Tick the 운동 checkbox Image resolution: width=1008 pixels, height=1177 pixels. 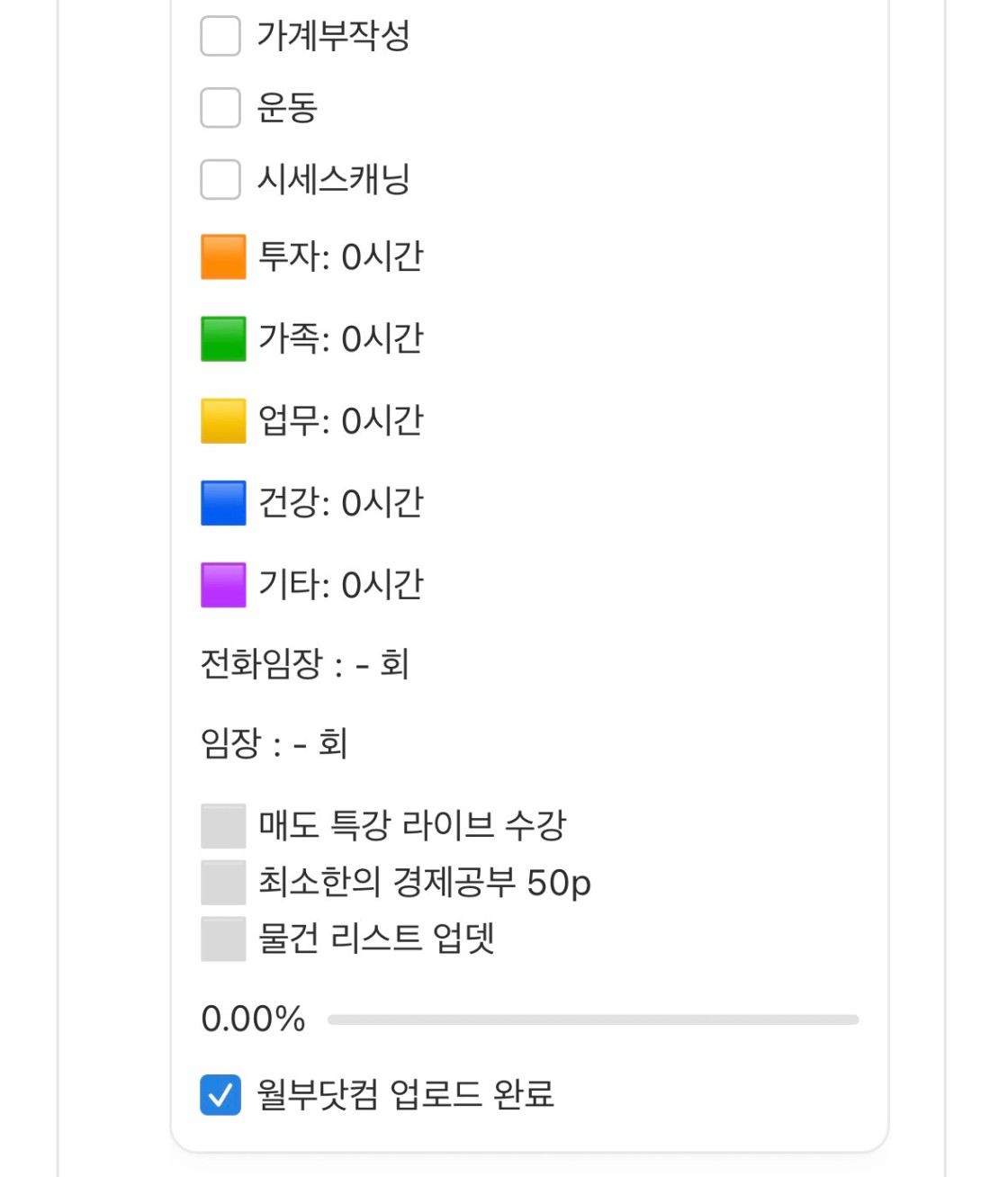[x=220, y=108]
